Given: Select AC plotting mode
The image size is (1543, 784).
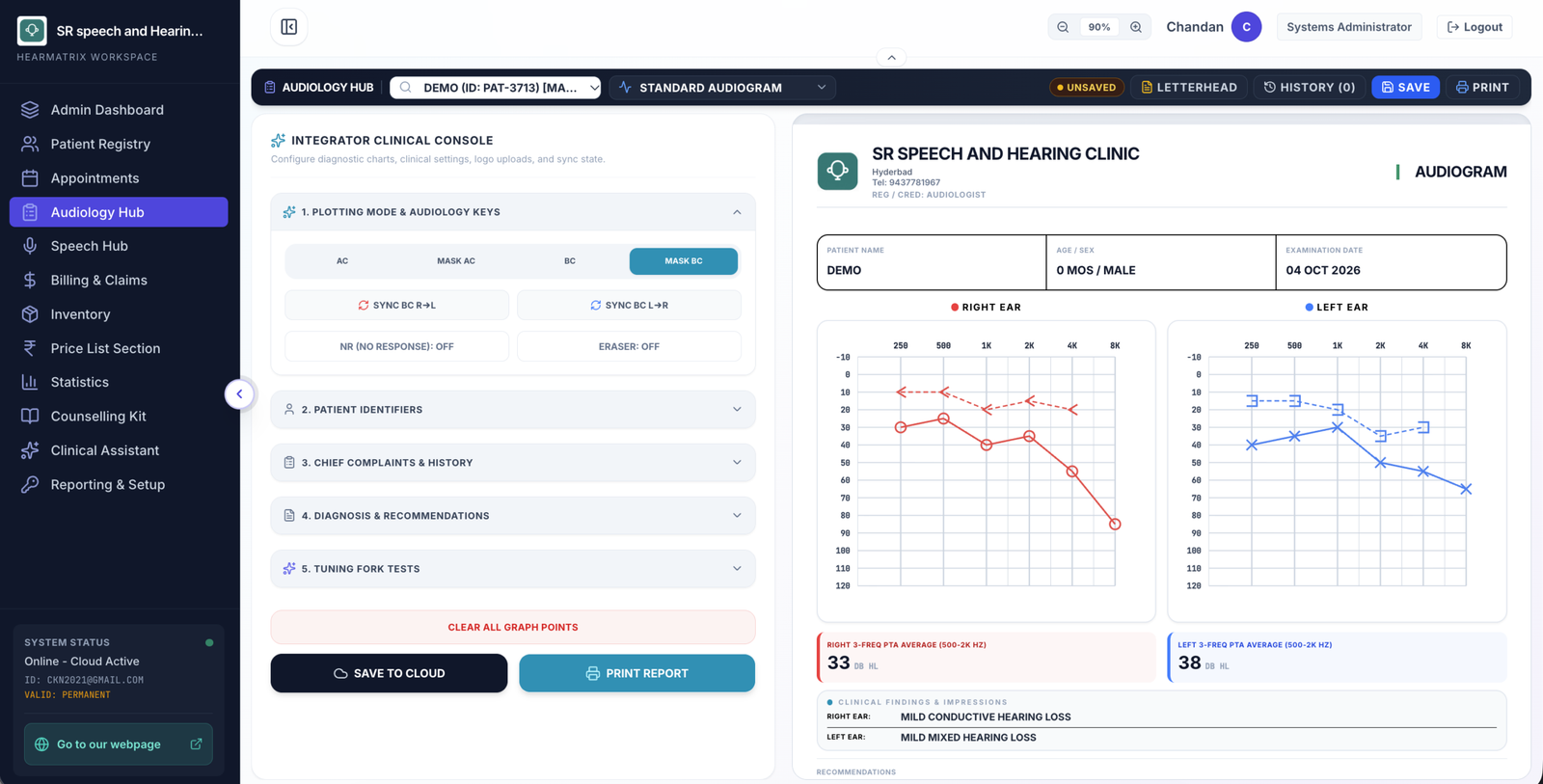Looking at the screenshot, I should click(x=342, y=261).
